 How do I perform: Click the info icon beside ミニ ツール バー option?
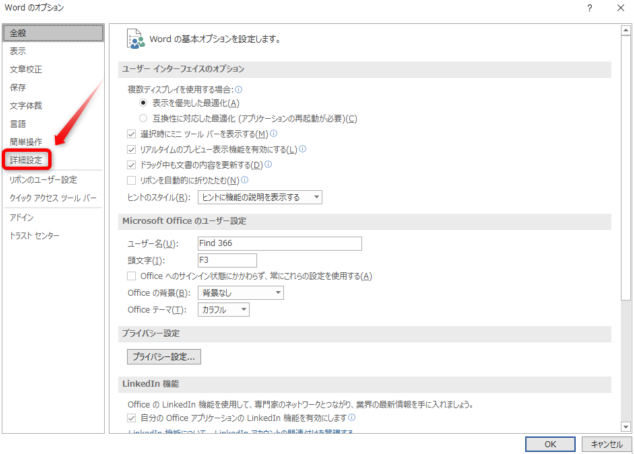[274, 133]
